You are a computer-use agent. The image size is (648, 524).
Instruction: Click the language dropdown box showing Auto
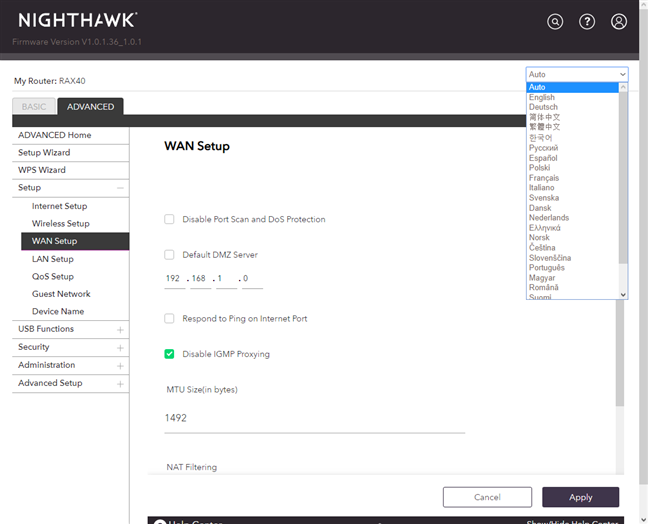coord(577,74)
